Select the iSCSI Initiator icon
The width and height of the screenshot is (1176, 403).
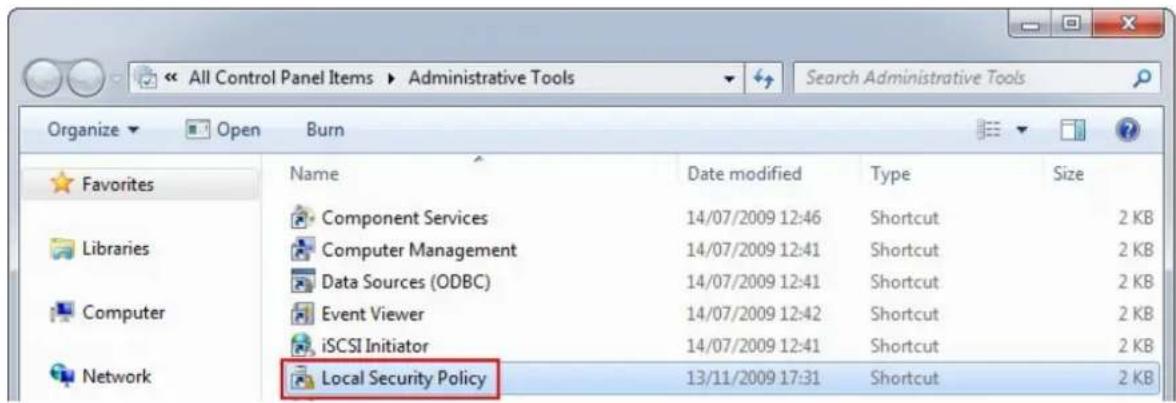pos(301,345)
